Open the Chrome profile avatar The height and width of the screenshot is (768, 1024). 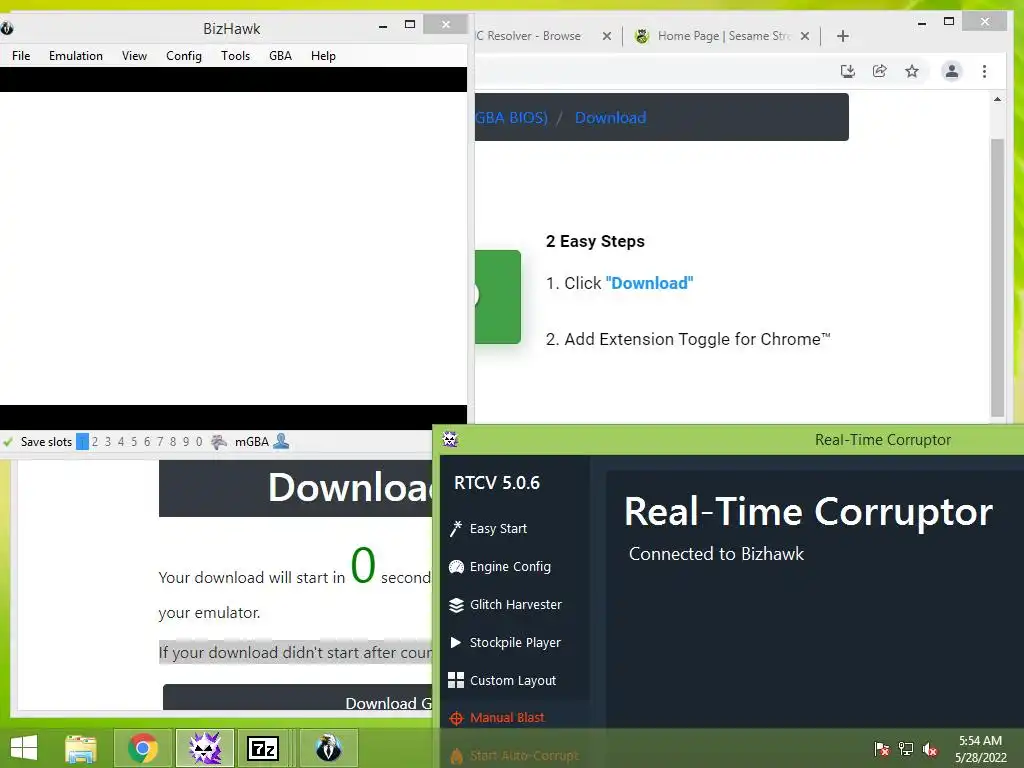click(x=952, y=71)
